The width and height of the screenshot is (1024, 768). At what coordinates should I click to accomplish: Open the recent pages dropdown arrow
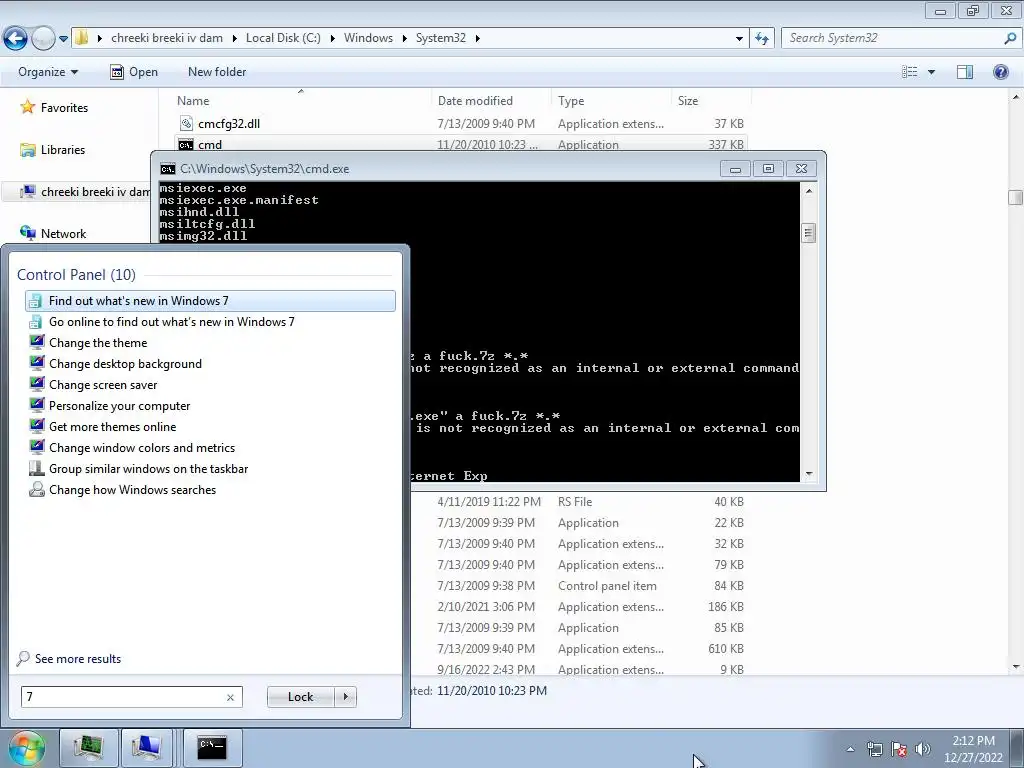coord(63,39)
